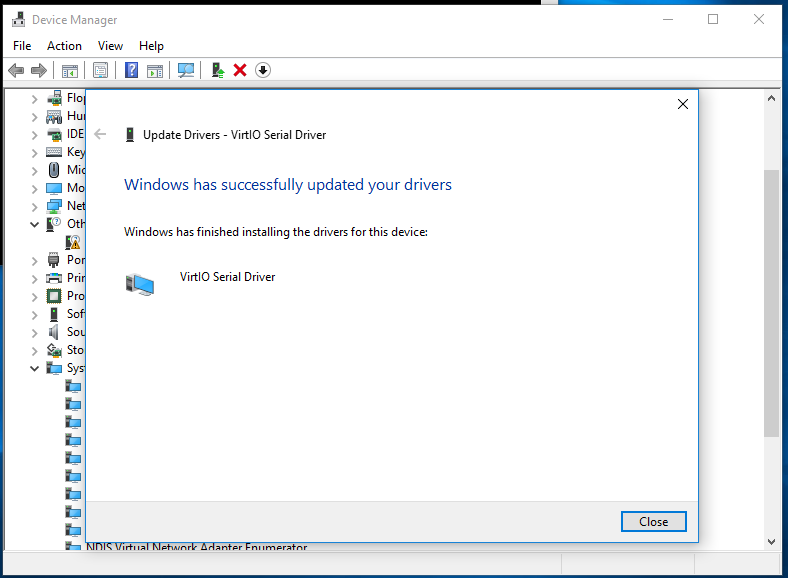Close the Update Drivers dialog with X

coord(682,104)
